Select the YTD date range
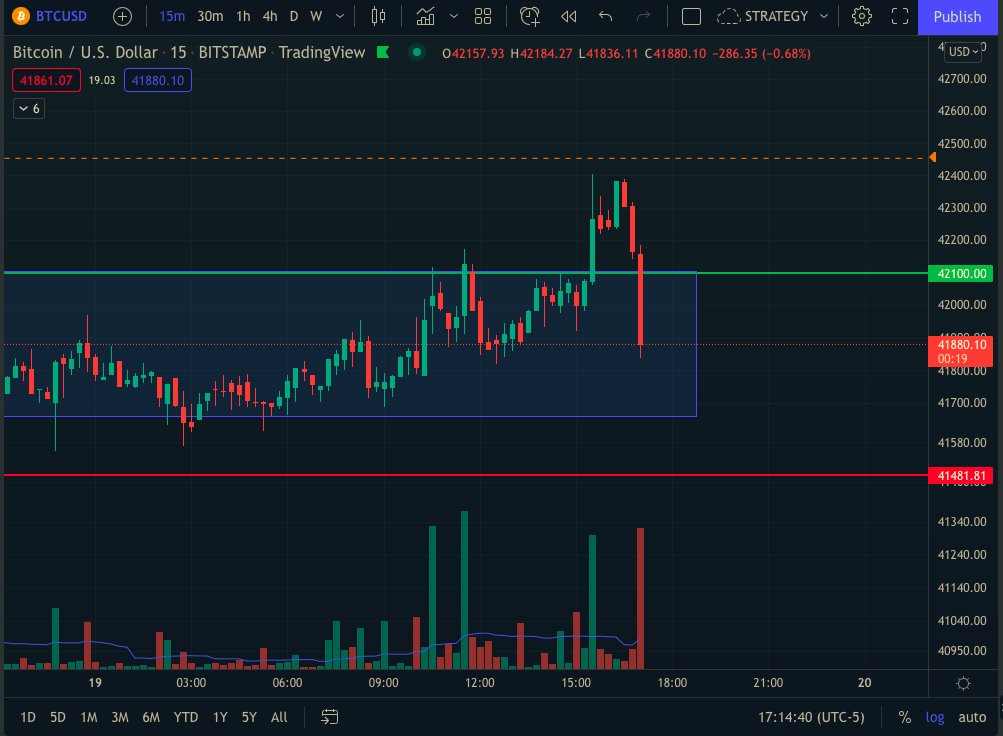 [x=186, y=717]
